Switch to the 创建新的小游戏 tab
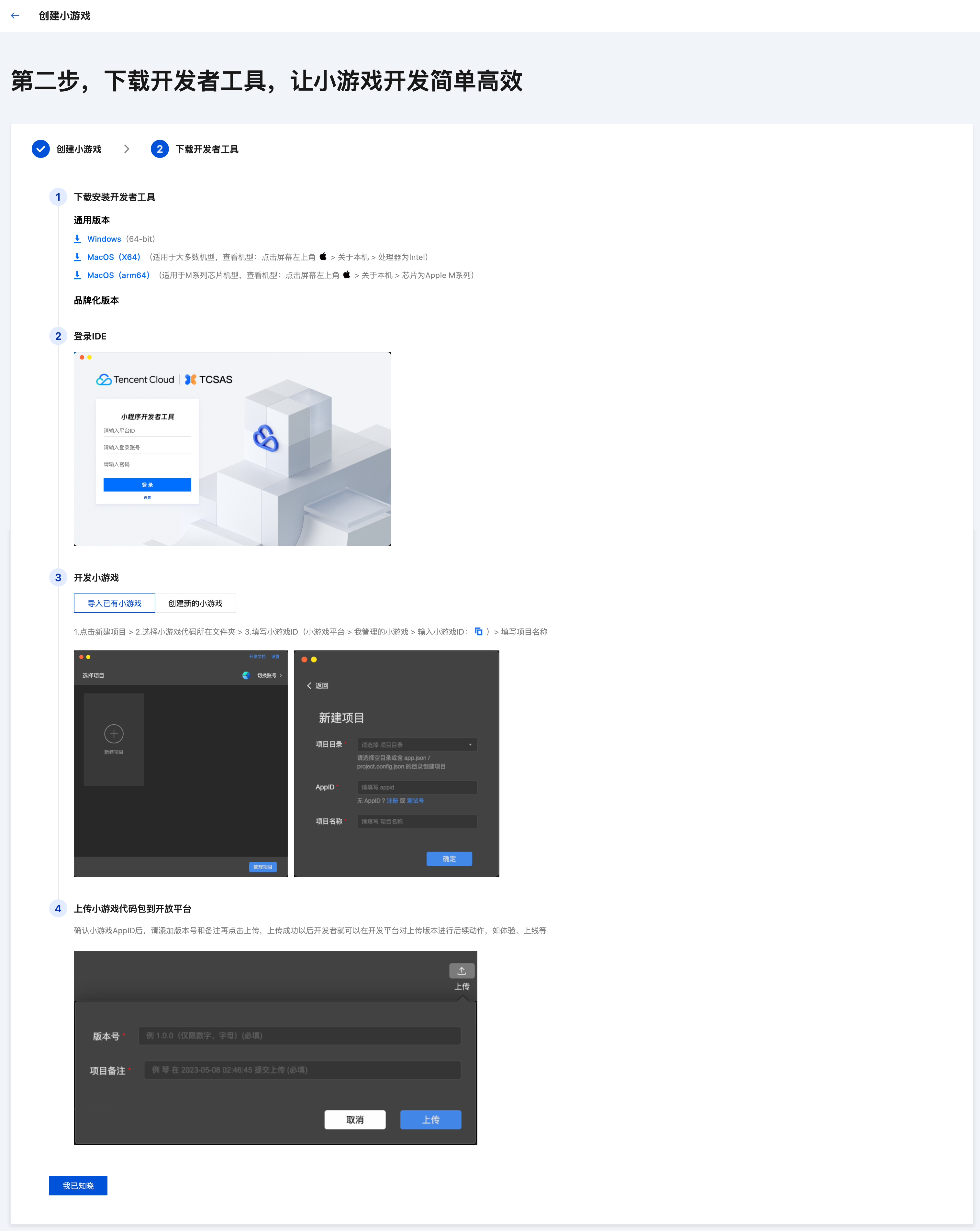 pos(195,603)
